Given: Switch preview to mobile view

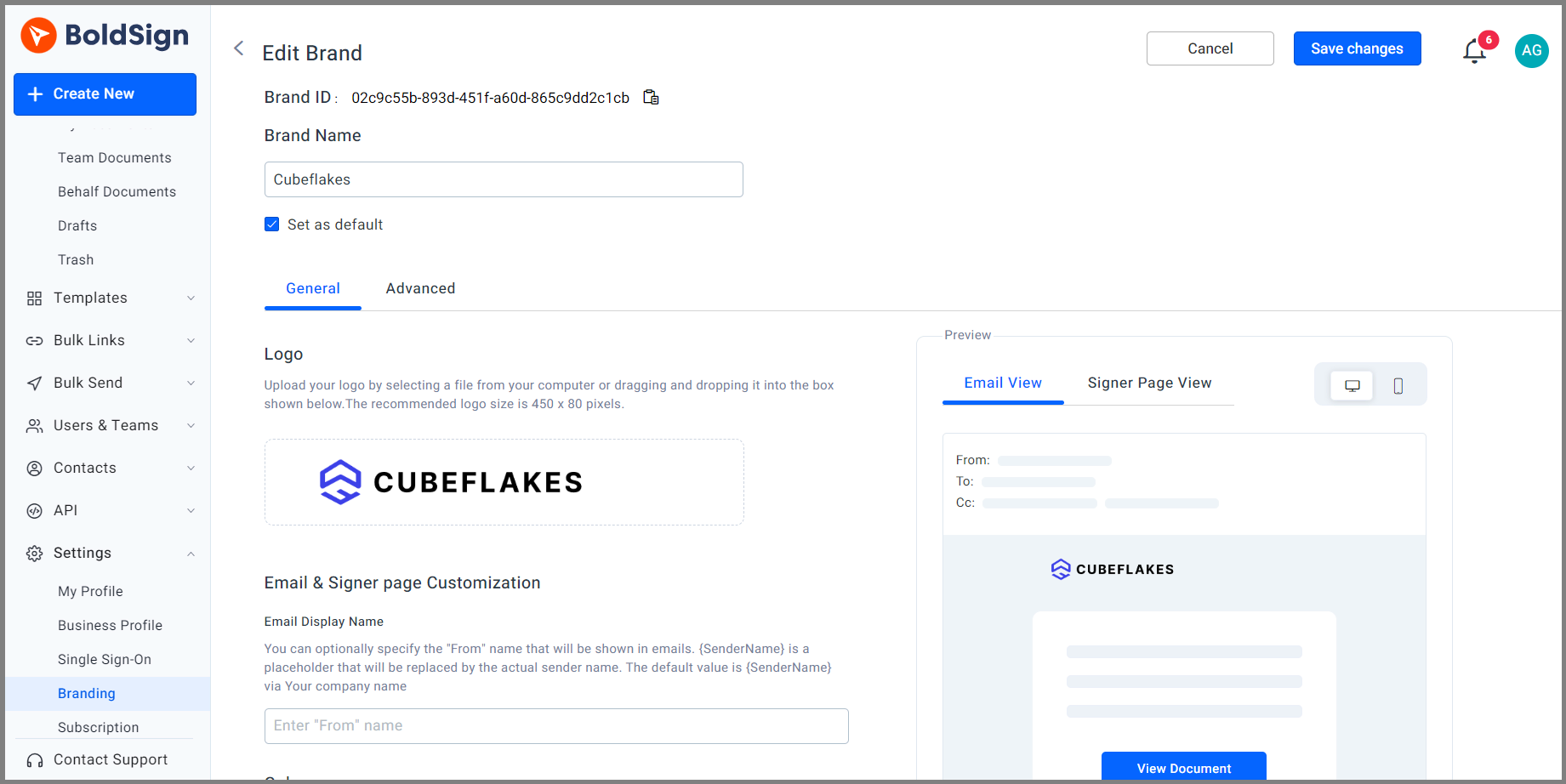Looking at the screenshot, I should 1398,385.
